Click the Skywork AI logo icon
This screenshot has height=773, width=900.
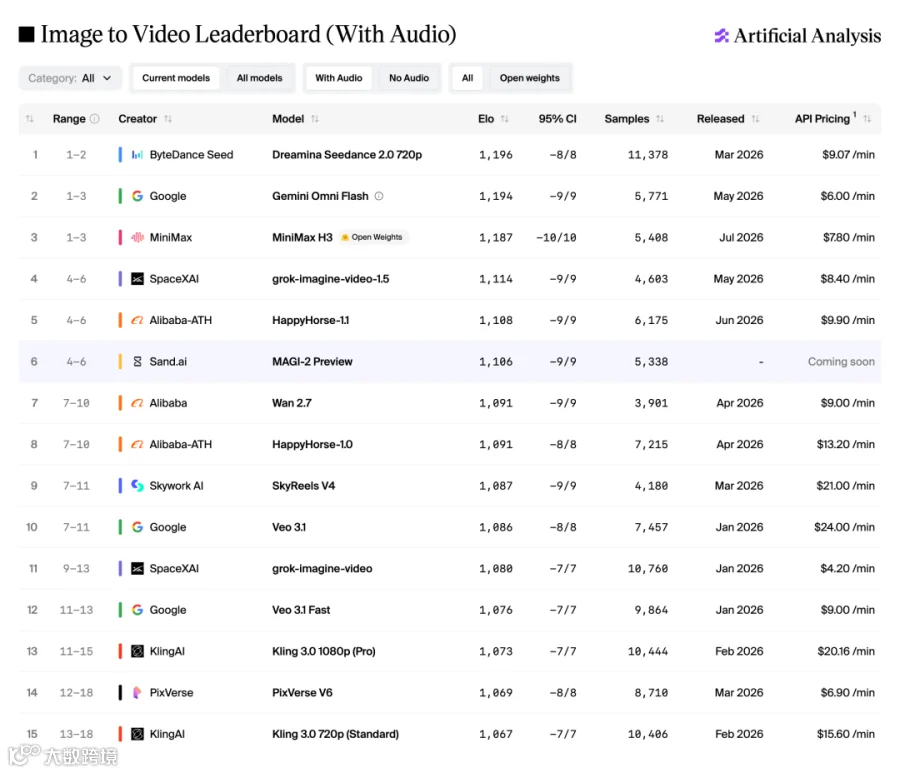click(x=137, y=485)
